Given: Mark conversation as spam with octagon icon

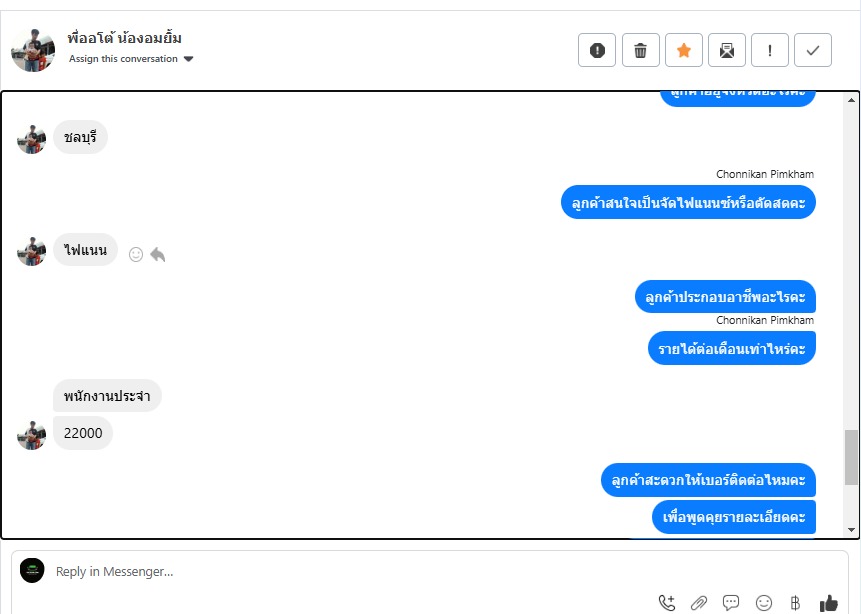Looking at the screenshot, I should (x=597, y=51).
